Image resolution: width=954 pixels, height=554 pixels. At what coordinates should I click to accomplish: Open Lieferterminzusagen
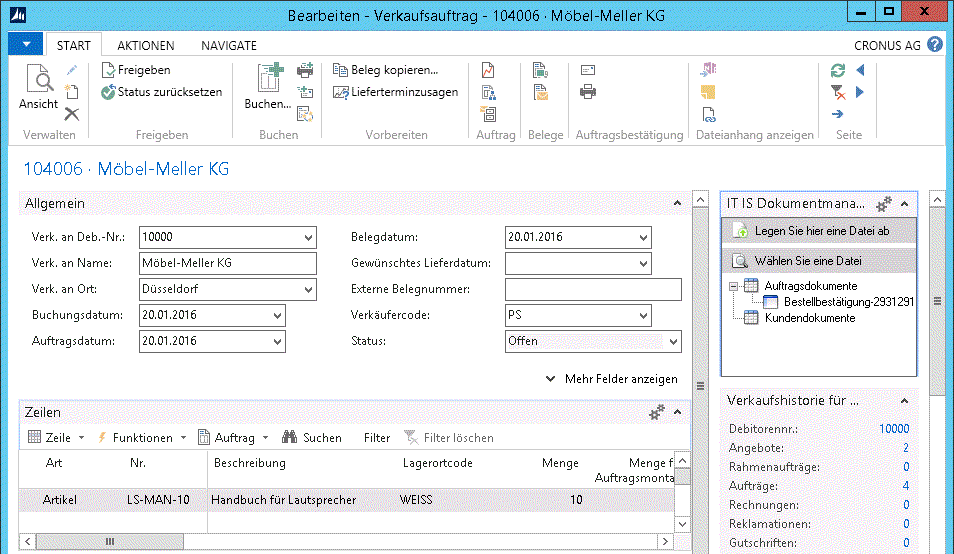395,92
